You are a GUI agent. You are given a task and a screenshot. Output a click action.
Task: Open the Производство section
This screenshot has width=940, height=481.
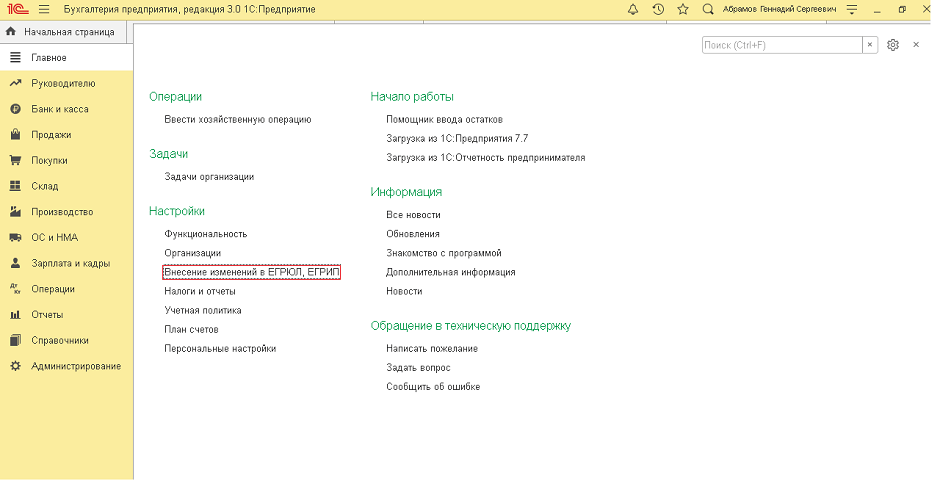(66, 212)
